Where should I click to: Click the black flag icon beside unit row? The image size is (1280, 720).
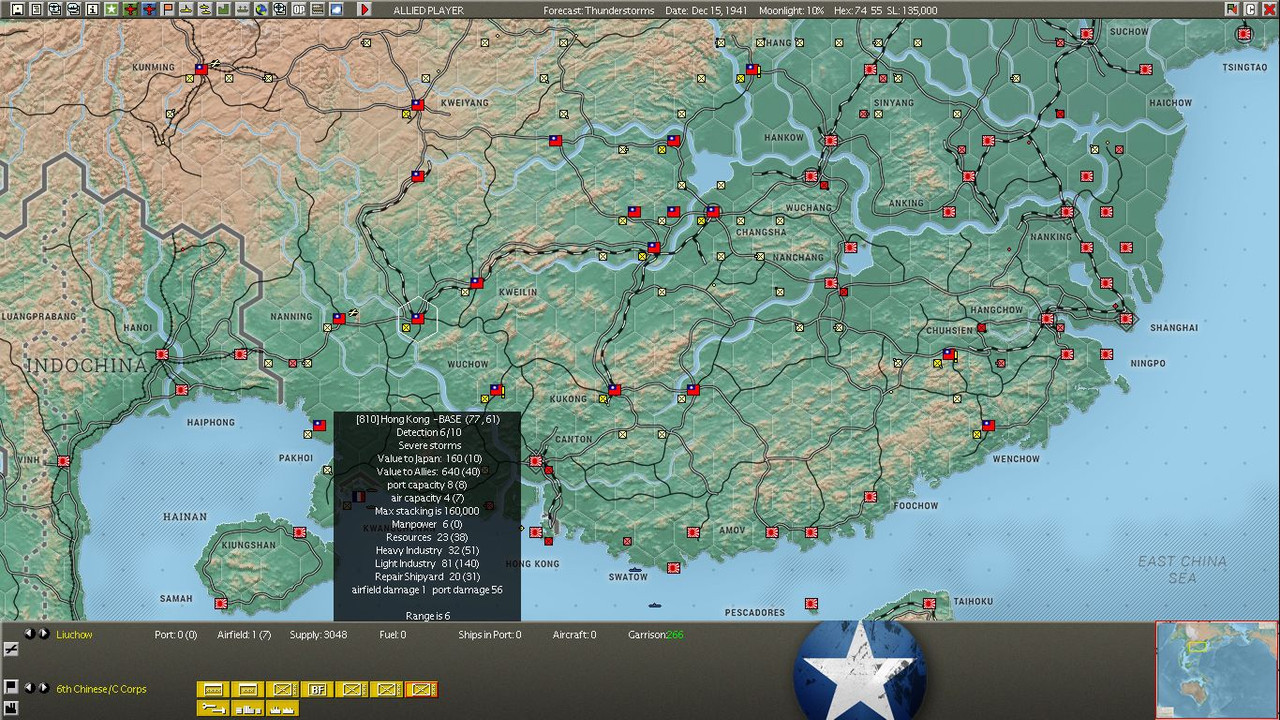tap(11, 687)
